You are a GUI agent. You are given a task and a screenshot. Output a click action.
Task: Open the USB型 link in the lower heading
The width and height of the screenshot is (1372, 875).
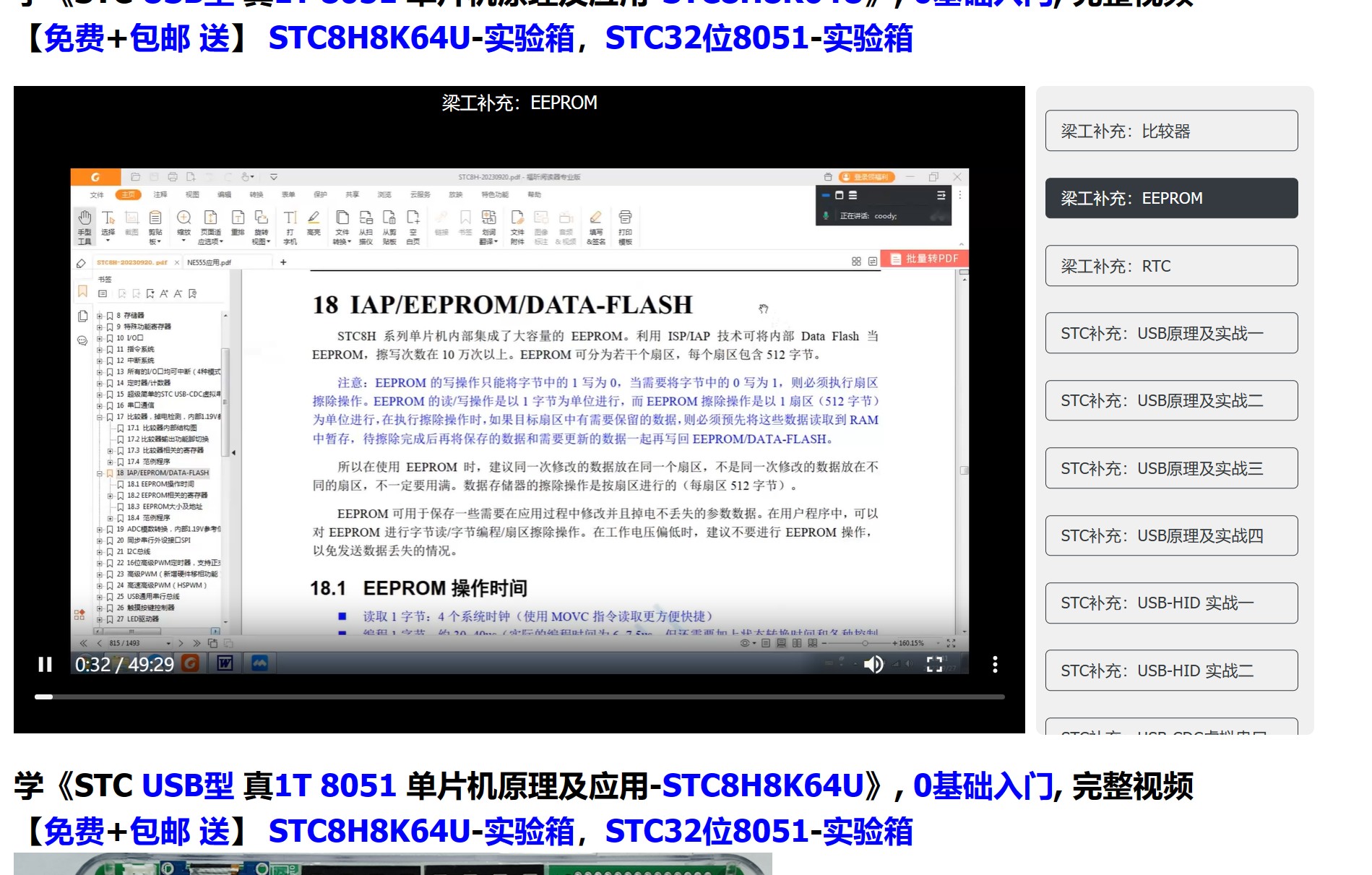click(x=188, y=785)
